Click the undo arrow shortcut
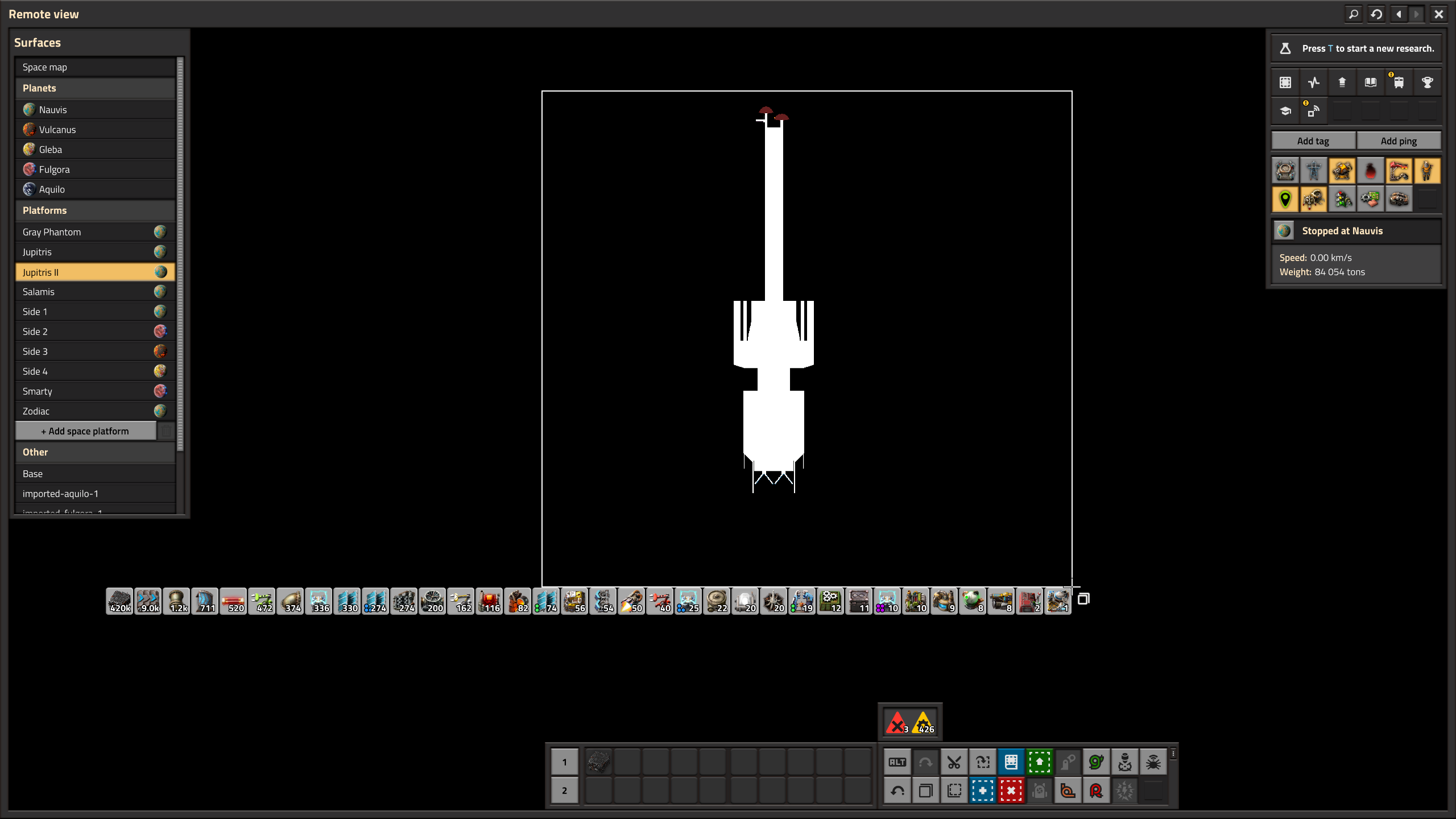This screenshot has width=1456, height=819. coord(897,791)
